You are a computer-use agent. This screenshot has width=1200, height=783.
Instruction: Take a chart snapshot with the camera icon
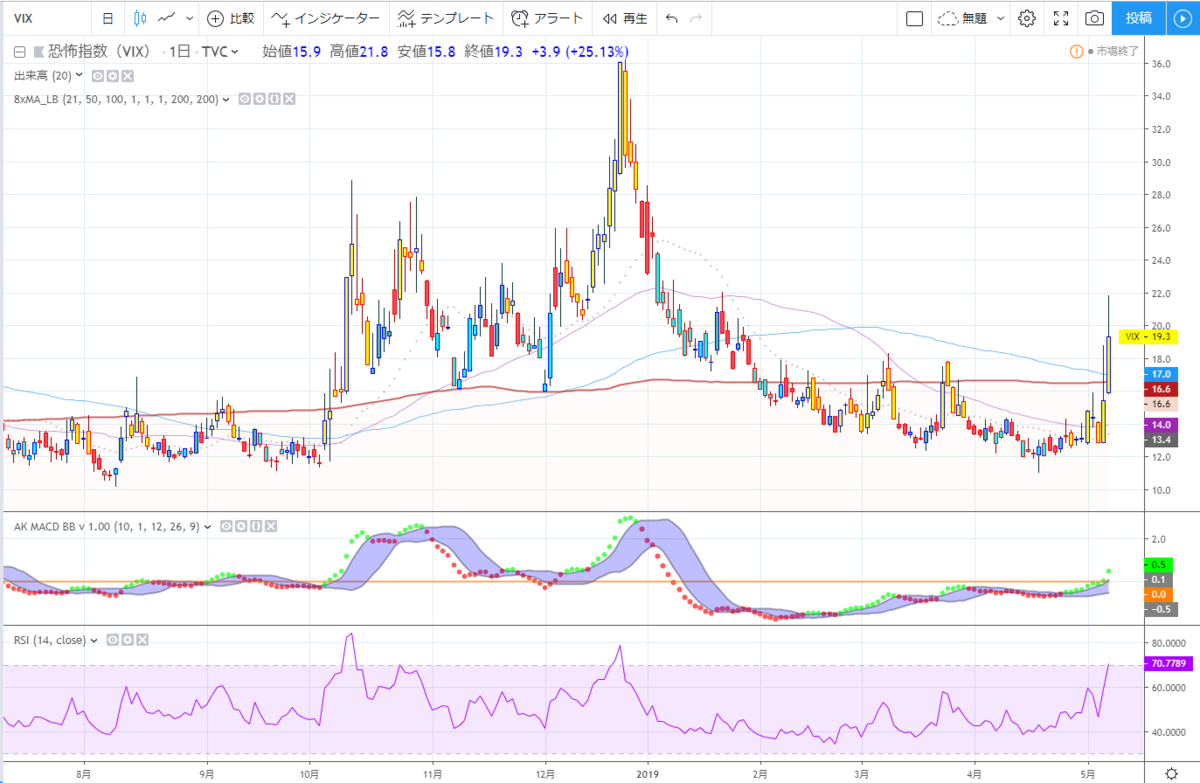pos(1096,18)
